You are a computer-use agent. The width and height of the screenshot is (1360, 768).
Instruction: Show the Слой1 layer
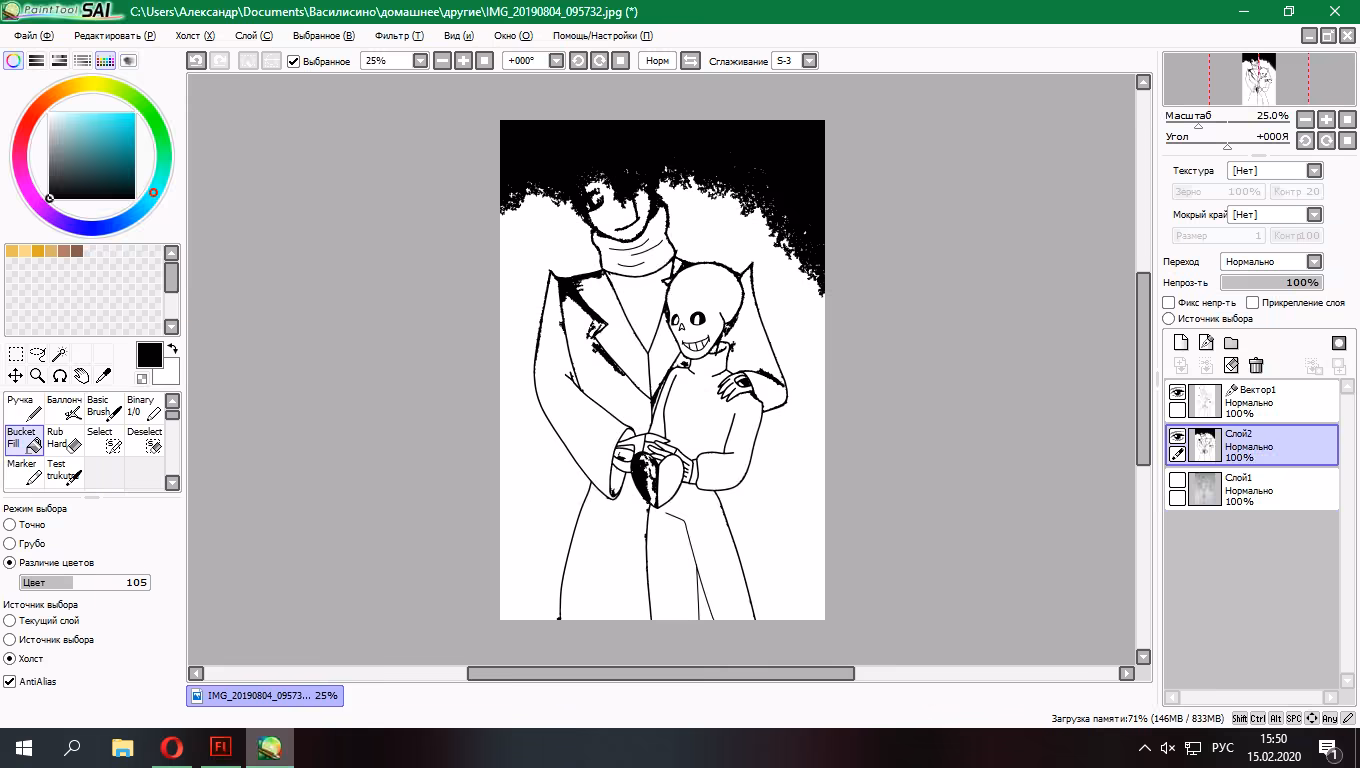point(1177,481)
